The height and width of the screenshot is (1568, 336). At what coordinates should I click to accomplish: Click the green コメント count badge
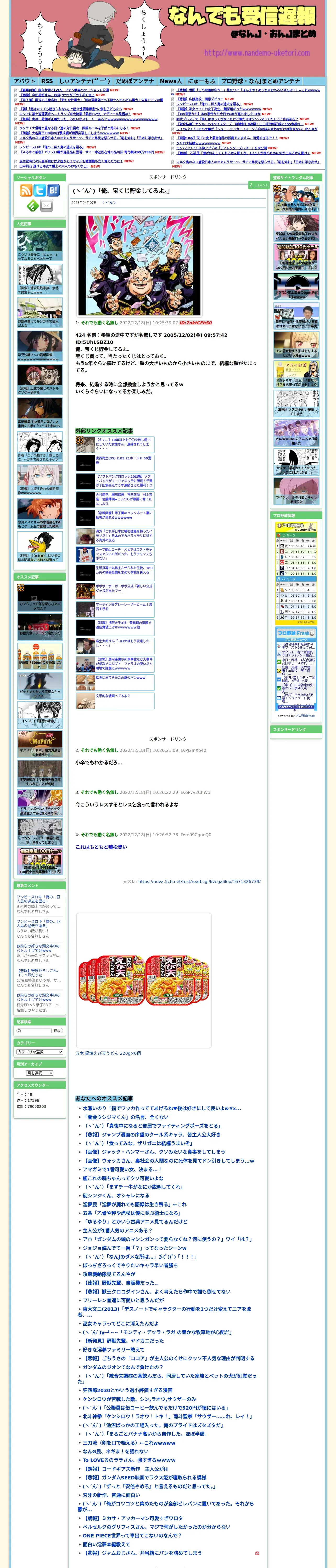pos(259,185)
